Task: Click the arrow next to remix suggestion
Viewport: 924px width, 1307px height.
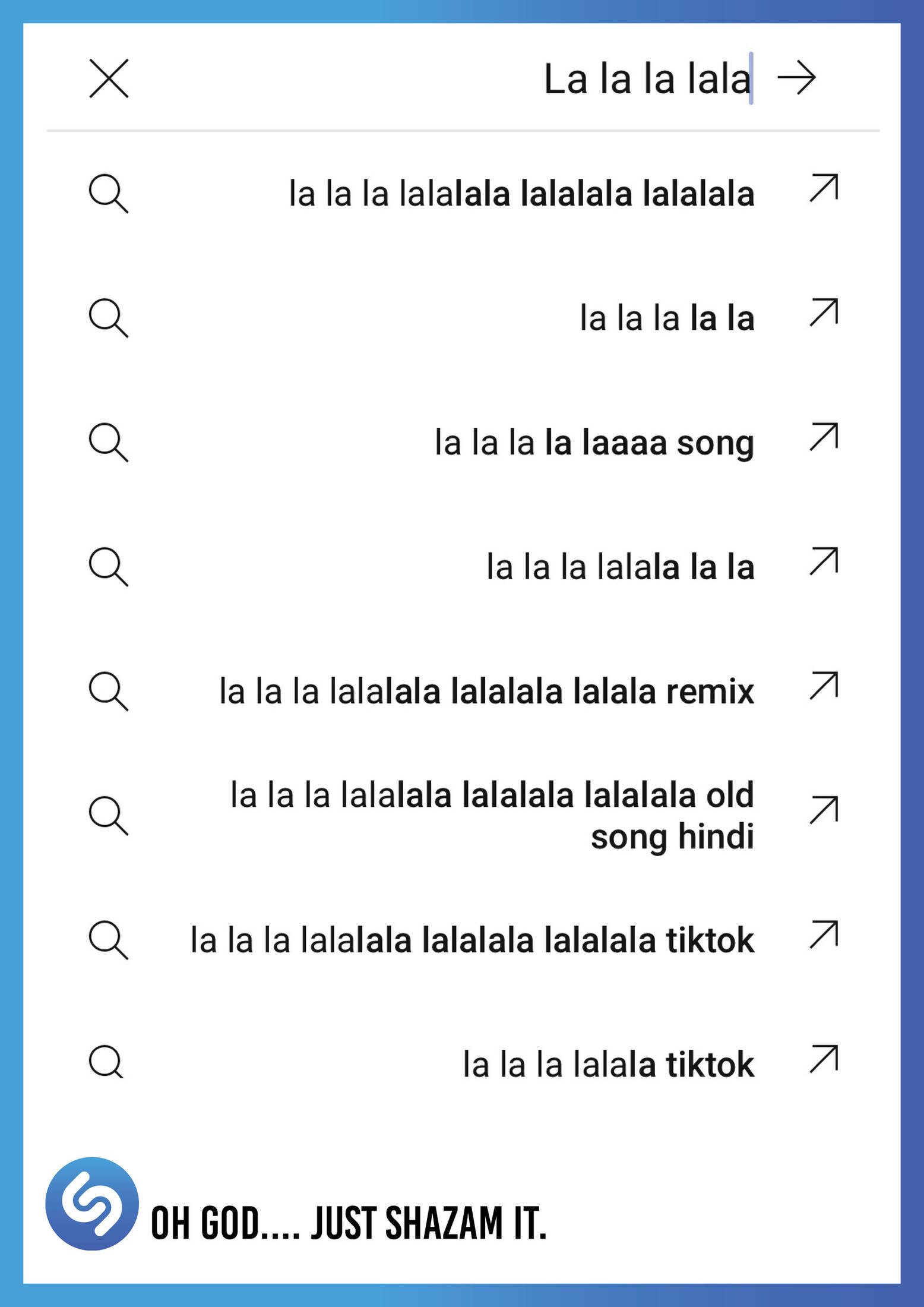Action: point(824,686)
